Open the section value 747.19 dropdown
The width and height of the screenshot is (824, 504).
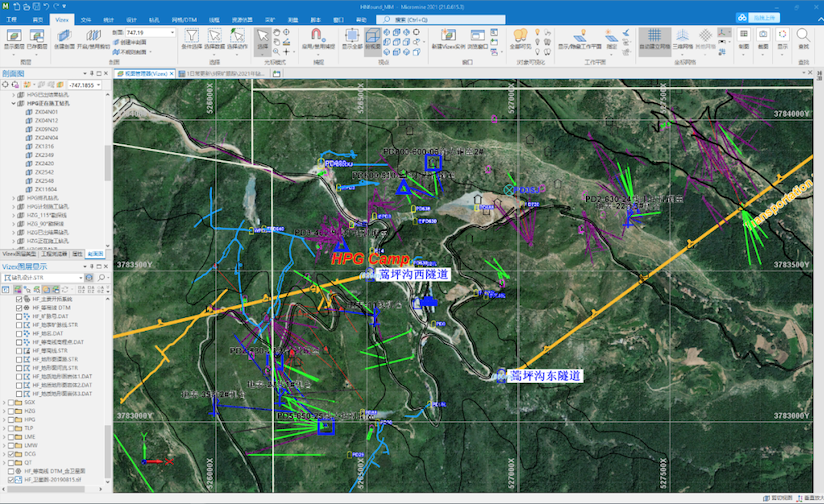[176, 33]
